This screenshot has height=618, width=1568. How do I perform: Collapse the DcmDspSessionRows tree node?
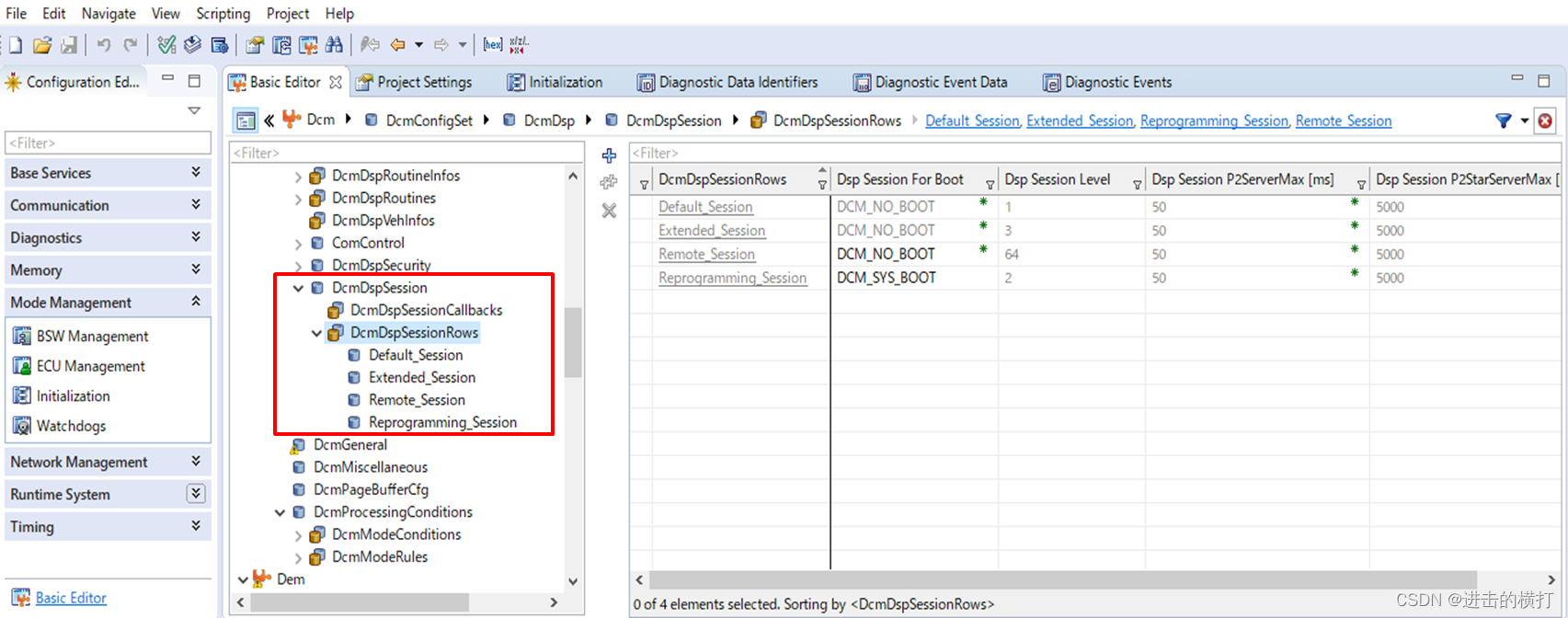click(x=316, y=333)
